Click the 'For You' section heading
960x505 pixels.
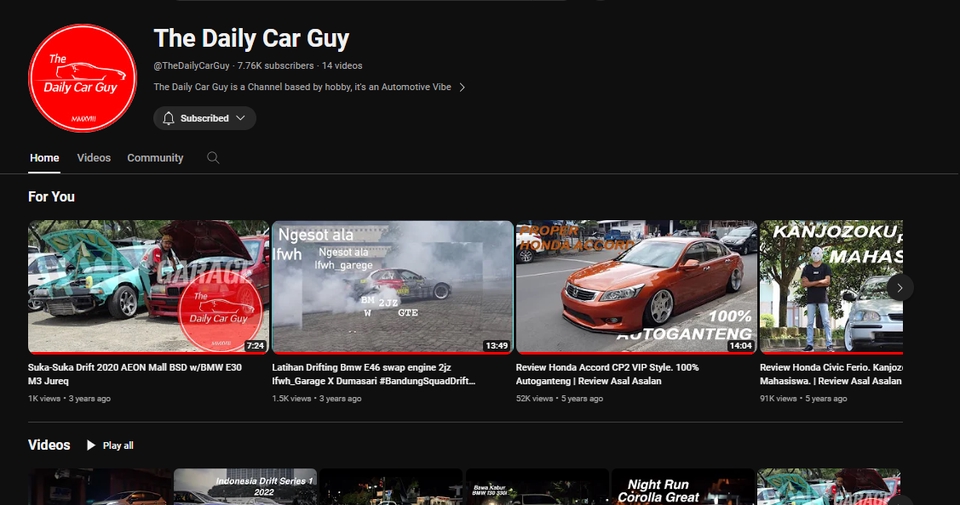tap(51, 196)
